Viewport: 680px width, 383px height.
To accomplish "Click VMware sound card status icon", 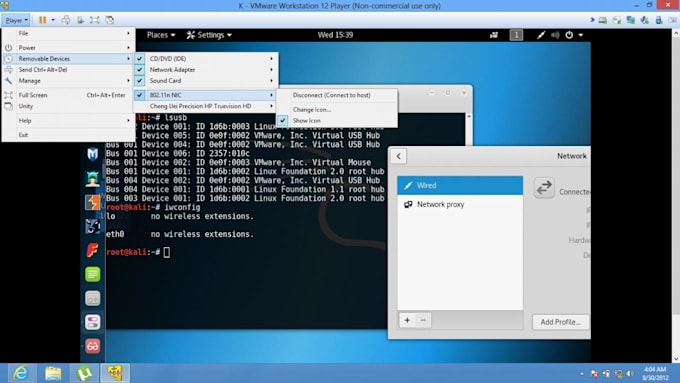I will pos(645,20).
